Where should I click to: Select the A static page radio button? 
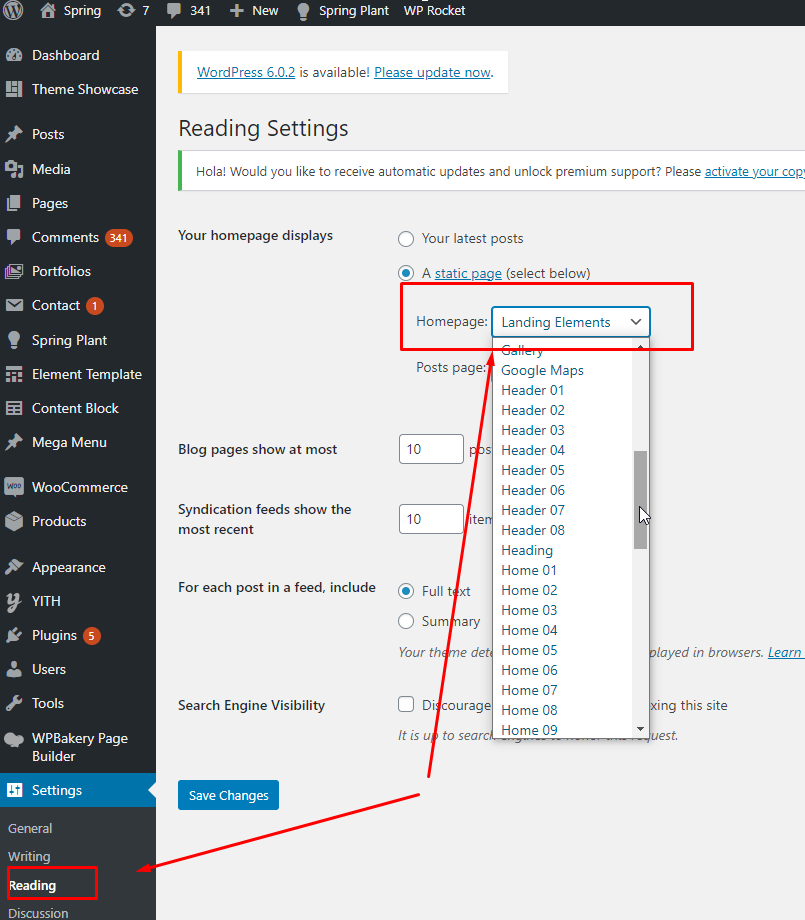(405, 273)
